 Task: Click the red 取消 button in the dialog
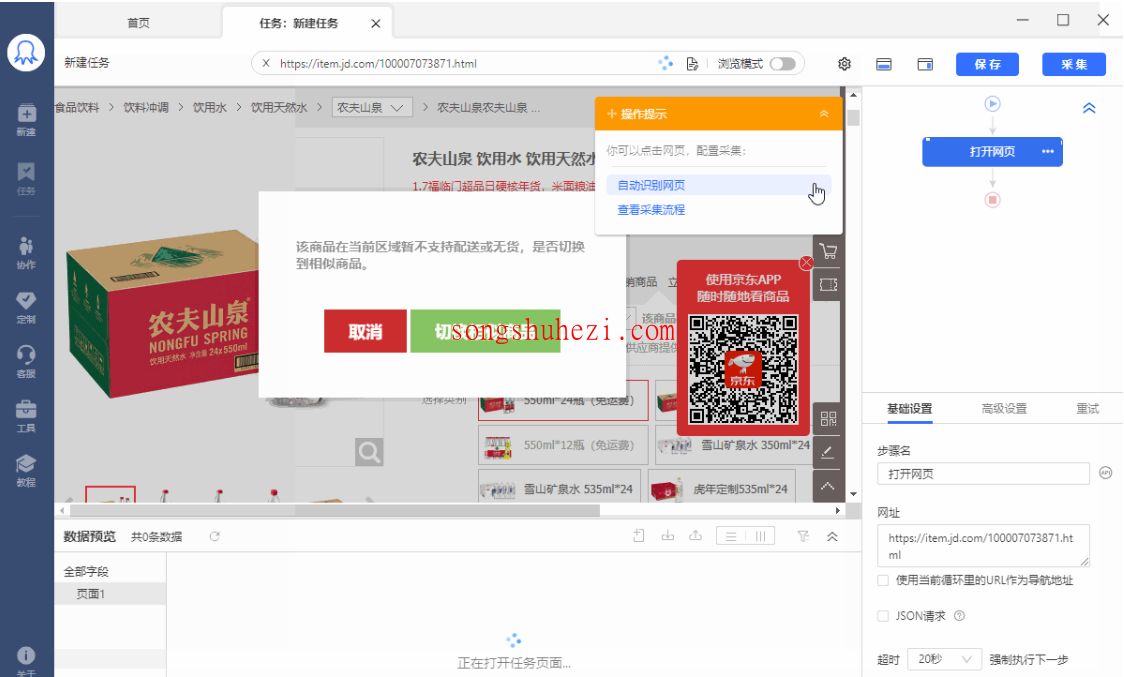(x=365, y=331)
